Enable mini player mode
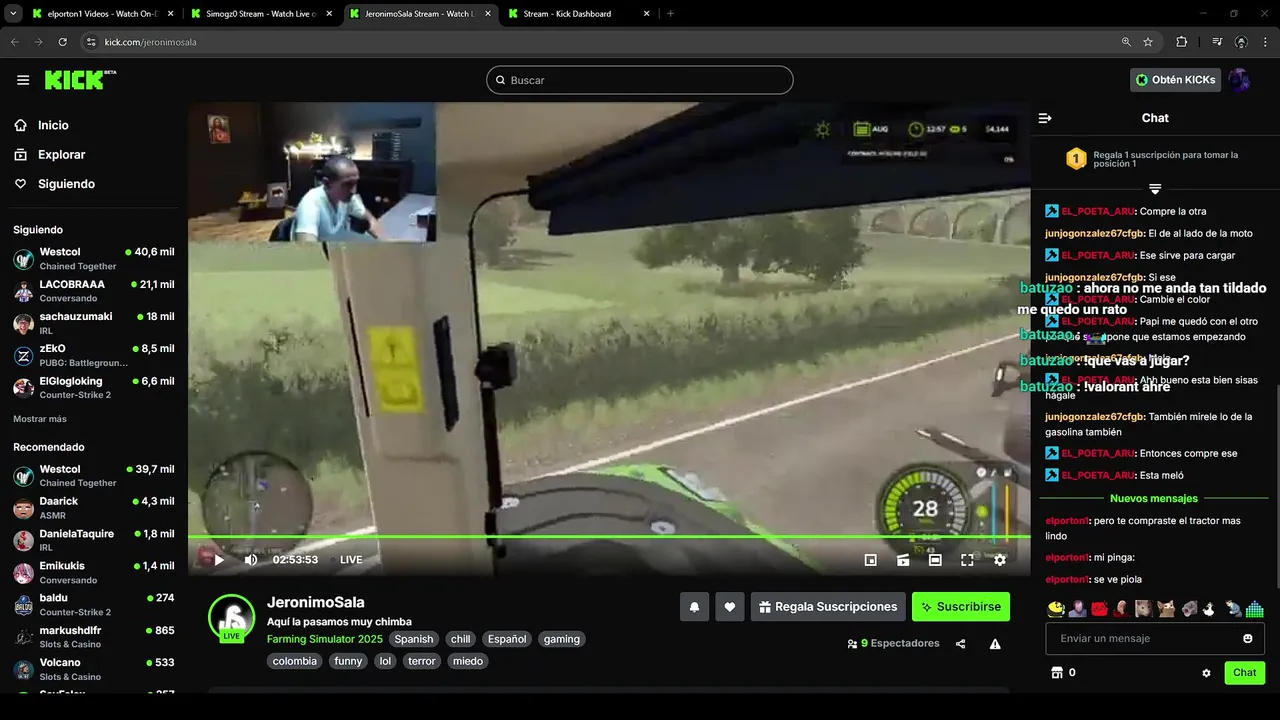Screen dimensions: 1280x720 pos(870,560)
